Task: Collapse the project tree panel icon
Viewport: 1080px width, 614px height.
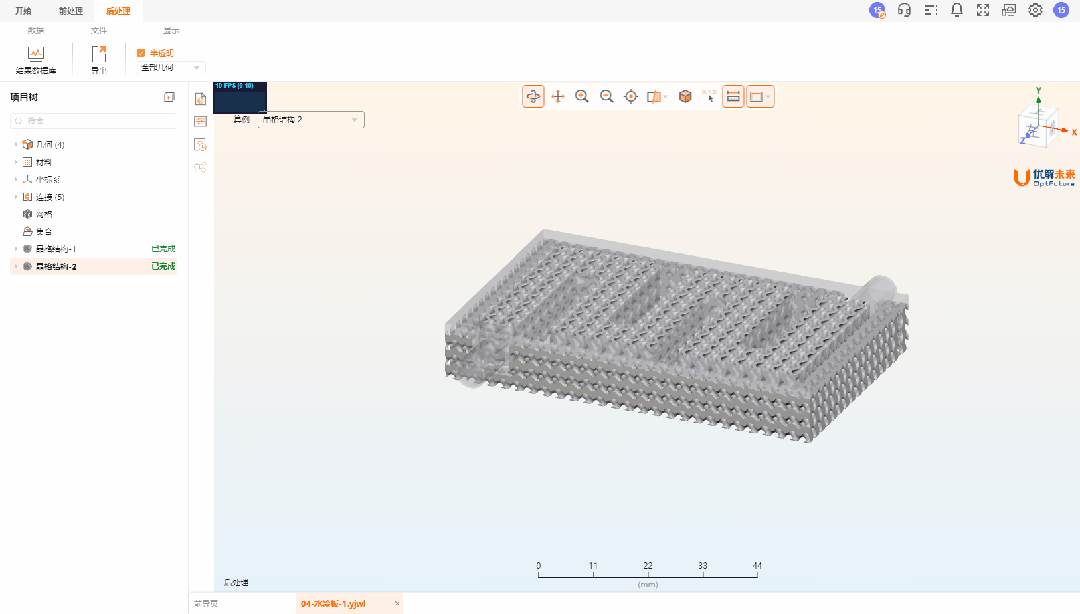Action: (169, 97)
